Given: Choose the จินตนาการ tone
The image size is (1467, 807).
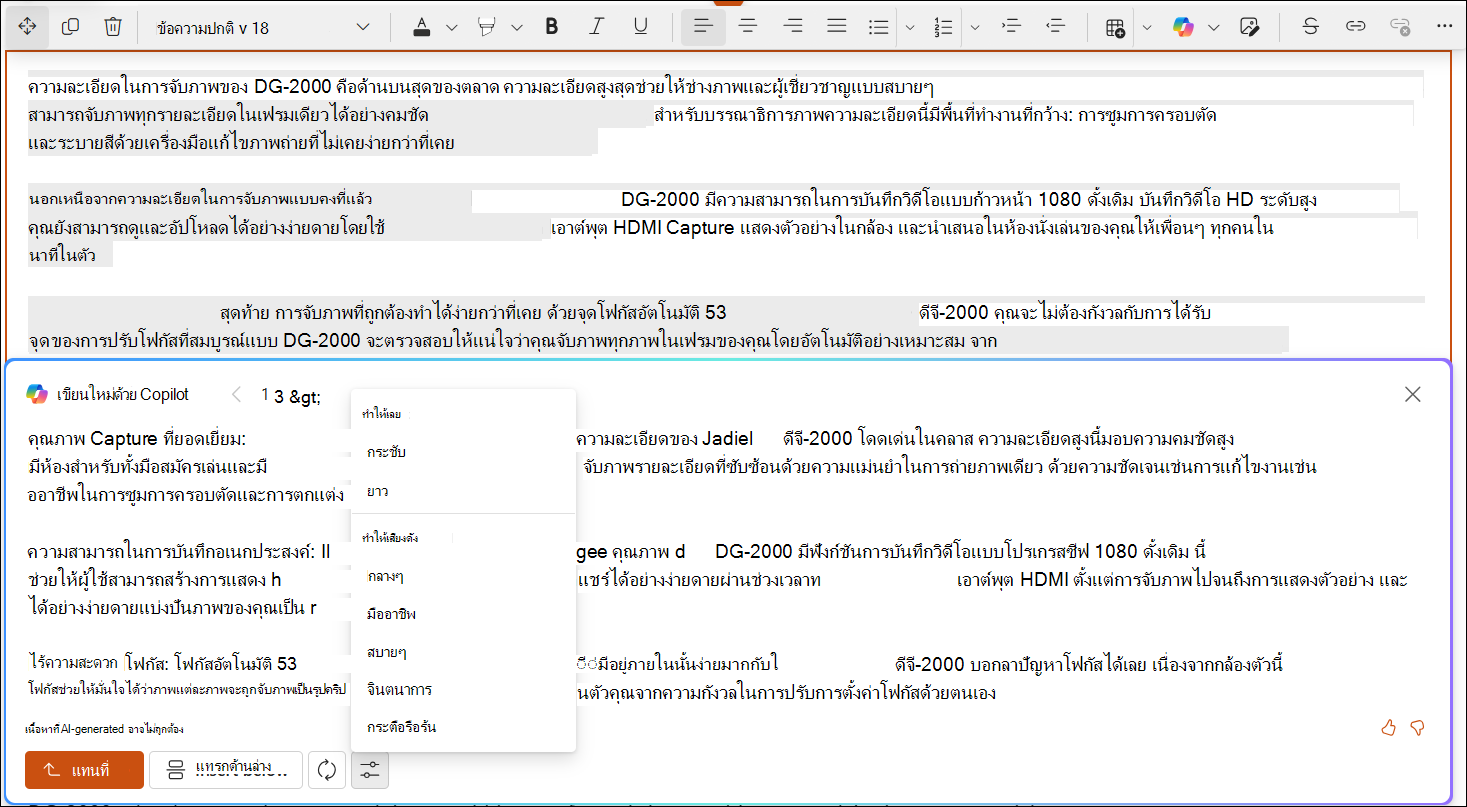Looking at the screenshot, I should (463, 690).
